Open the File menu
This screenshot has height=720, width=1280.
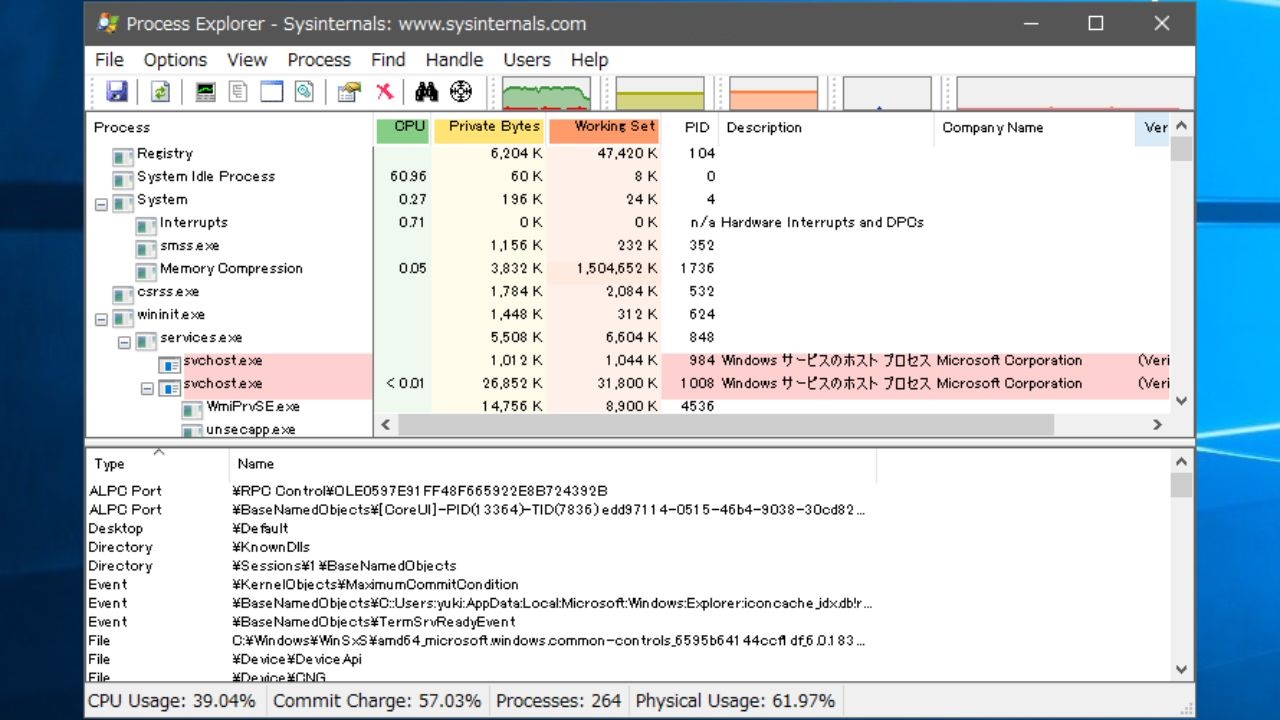tap(109, 60)
